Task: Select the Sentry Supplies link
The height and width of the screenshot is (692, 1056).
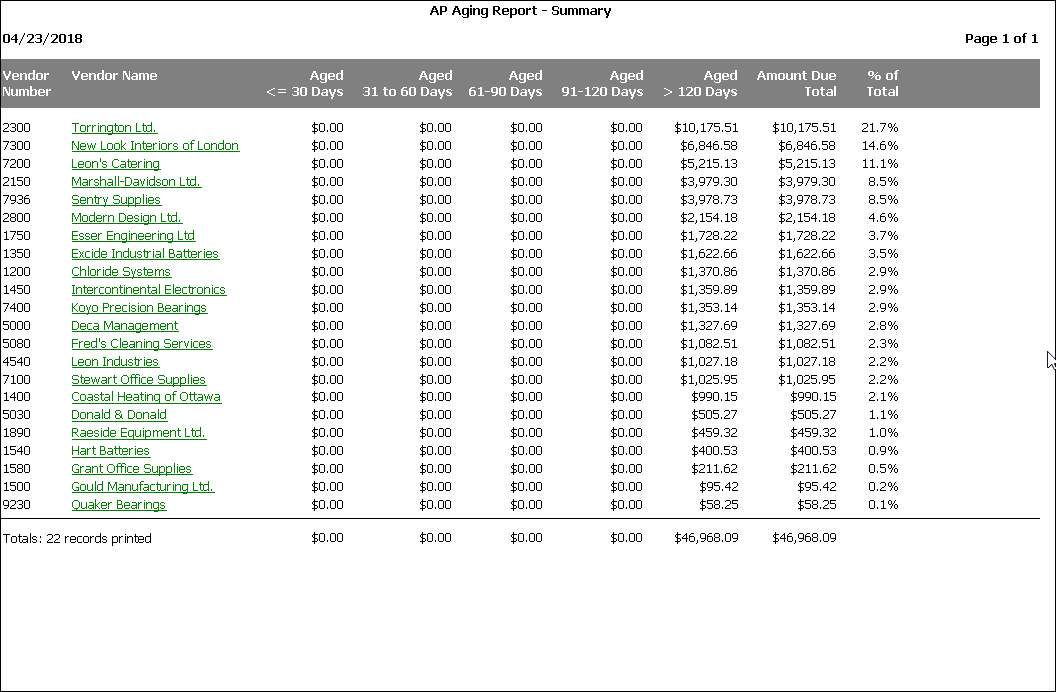Action: click(x=116, y=200)
